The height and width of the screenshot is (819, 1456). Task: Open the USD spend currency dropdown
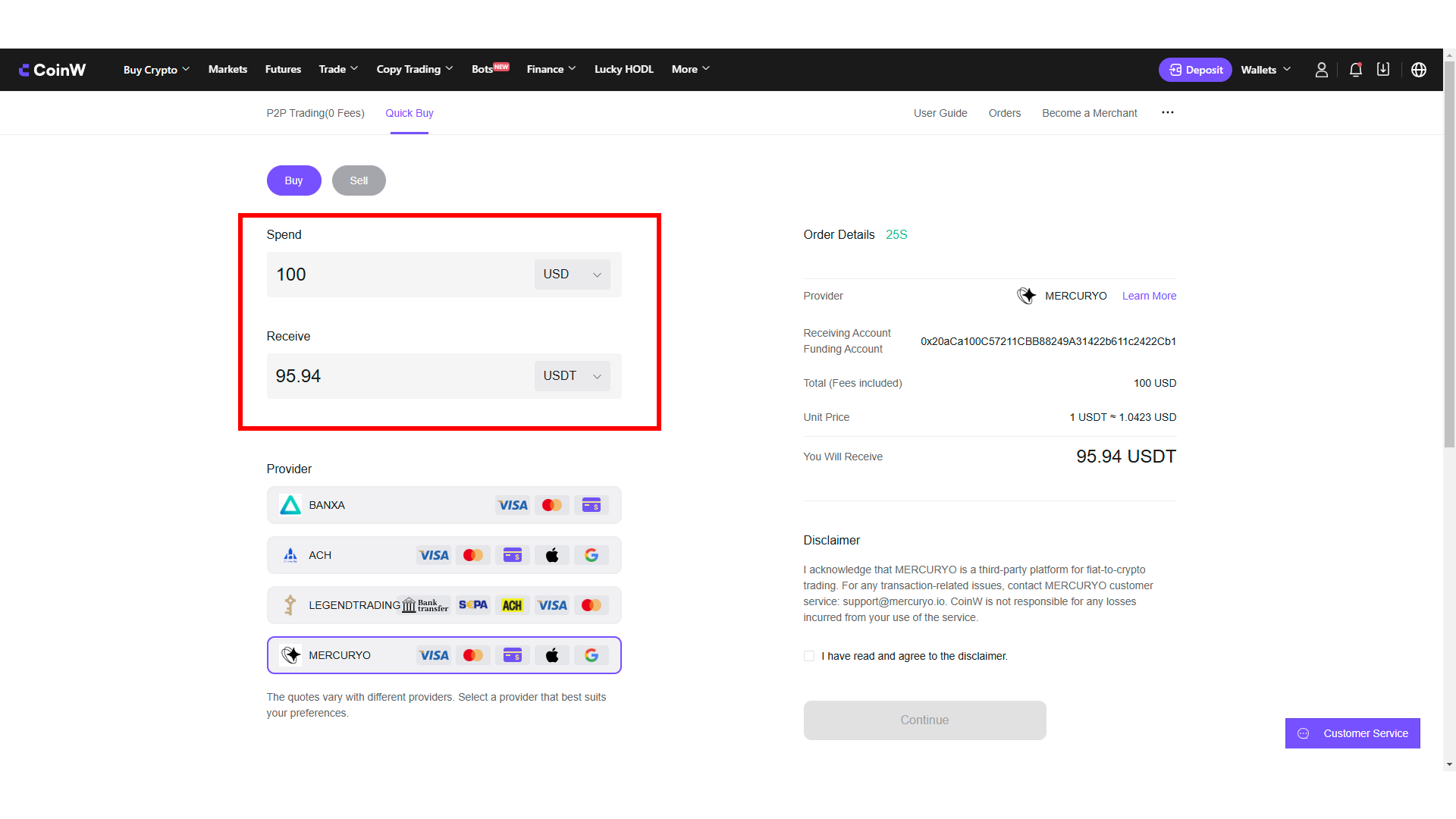click(573, 275)
